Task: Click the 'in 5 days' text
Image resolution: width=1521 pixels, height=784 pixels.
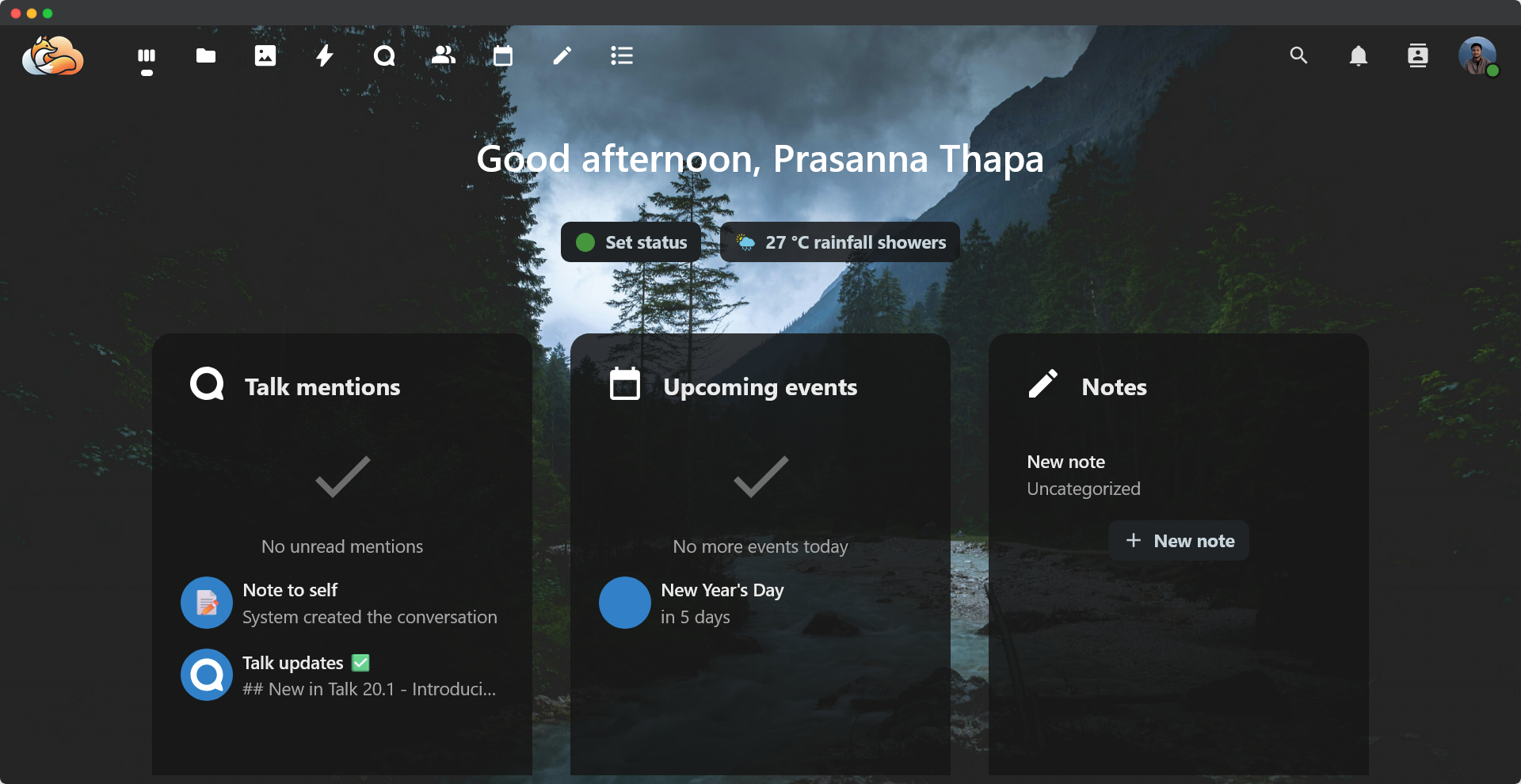Action: click(x=696, y=617)
